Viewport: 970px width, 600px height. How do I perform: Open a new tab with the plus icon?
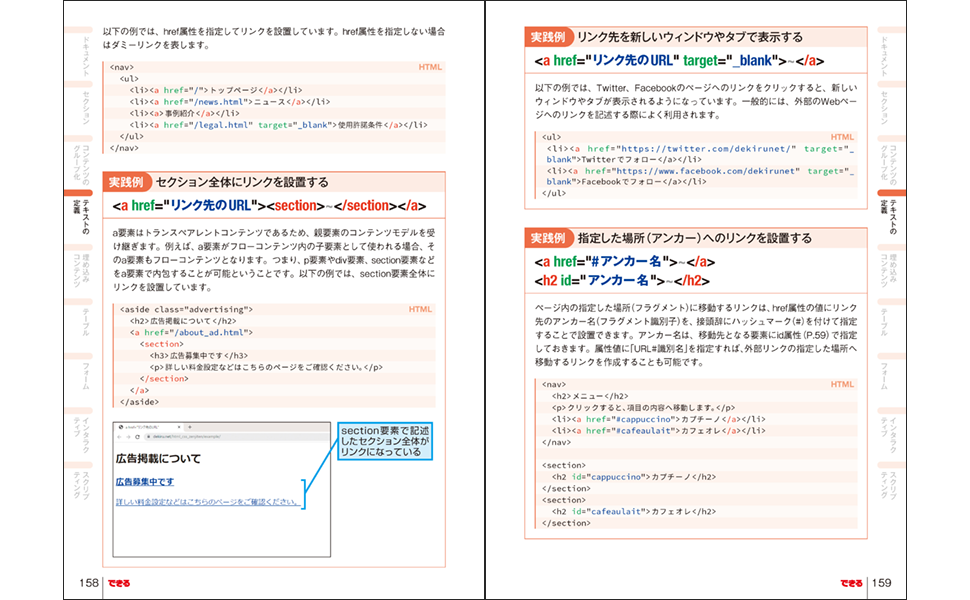(190, 427)
